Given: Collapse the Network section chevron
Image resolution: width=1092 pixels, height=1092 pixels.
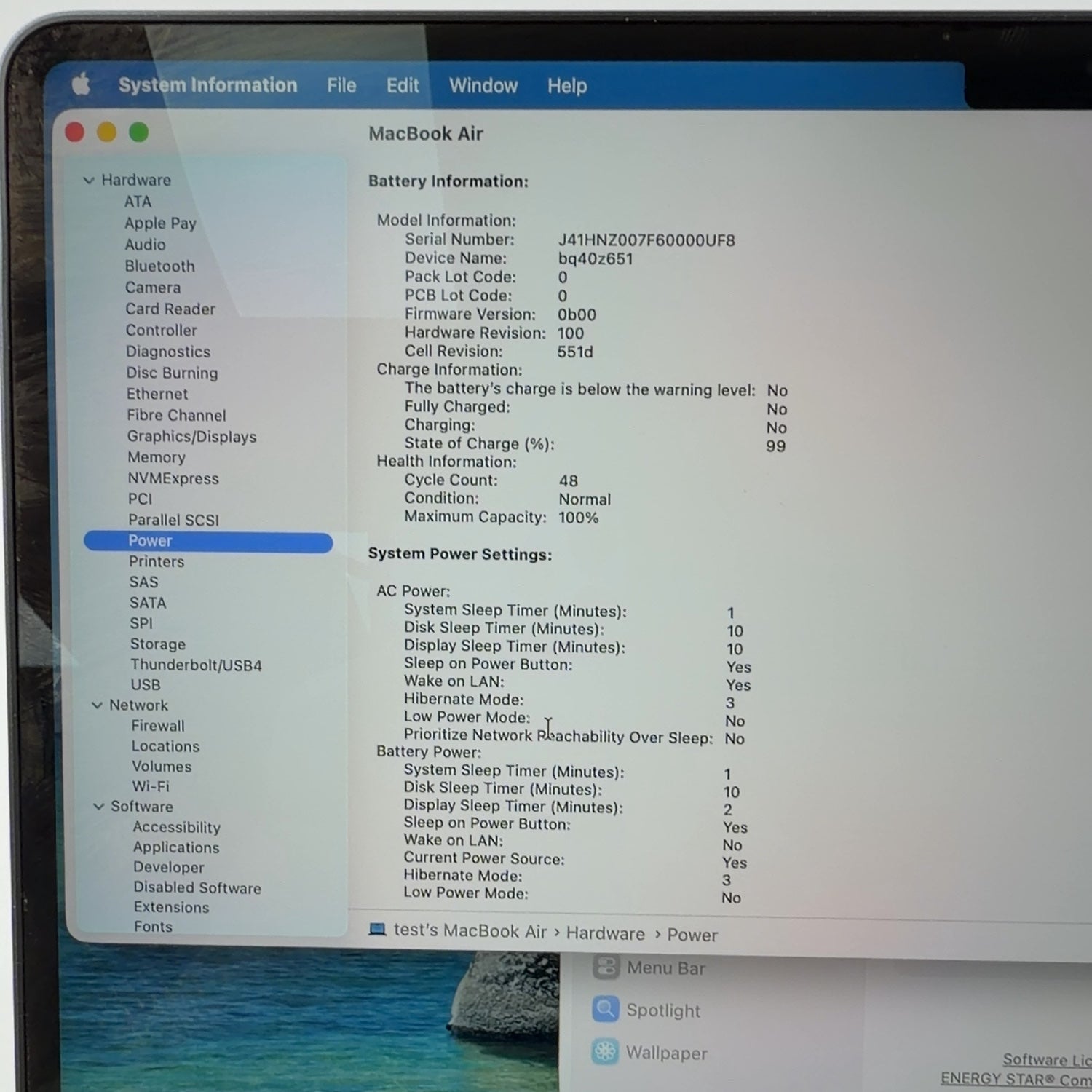Looking at the screenshot, I should [x=97, y=705].
